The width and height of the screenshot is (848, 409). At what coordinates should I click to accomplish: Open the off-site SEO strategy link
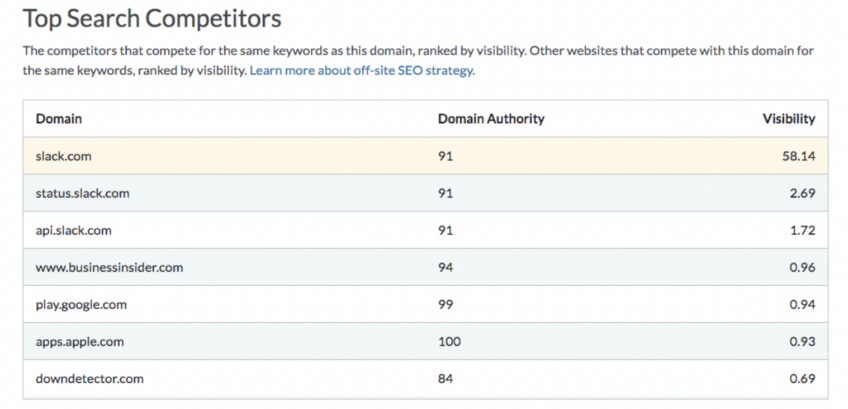point(362,71)
